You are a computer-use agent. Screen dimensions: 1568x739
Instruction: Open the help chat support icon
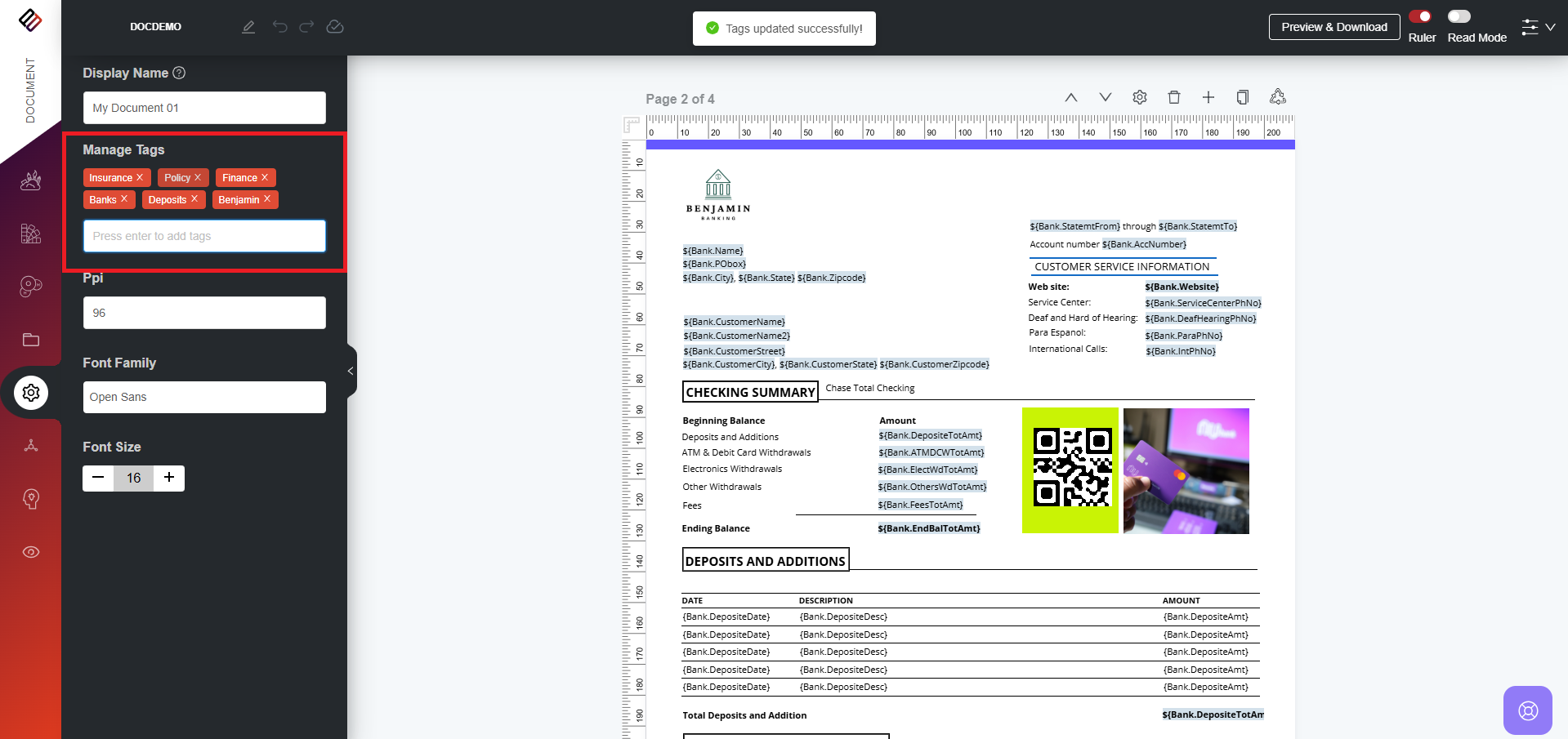click(x=1527, y=710)
